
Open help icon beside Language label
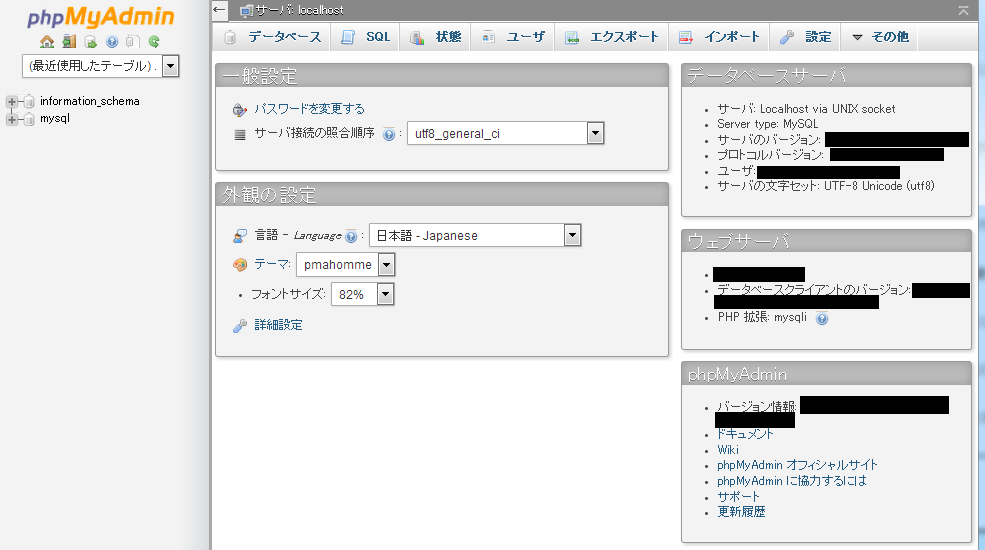[x=351, y=237]
